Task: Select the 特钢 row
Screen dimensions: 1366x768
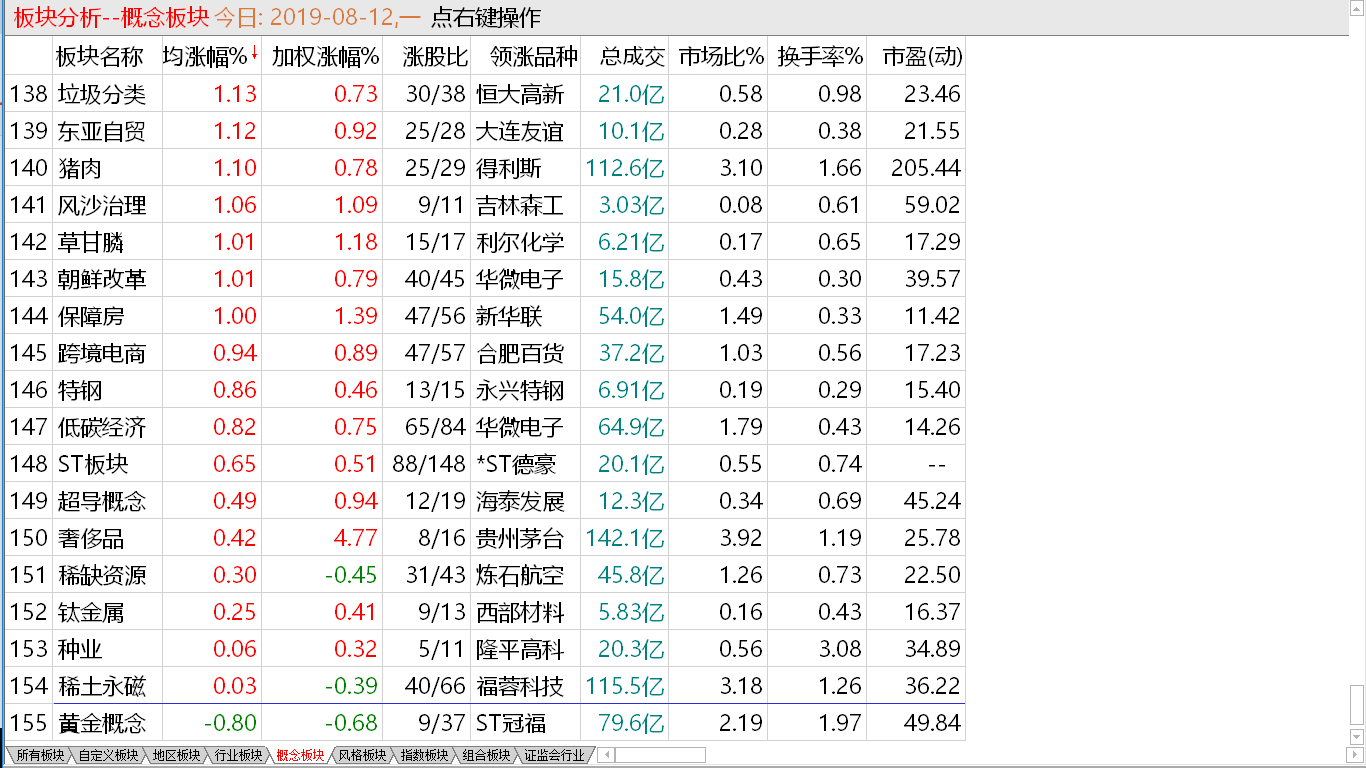Action: click(x=485, y=390)
